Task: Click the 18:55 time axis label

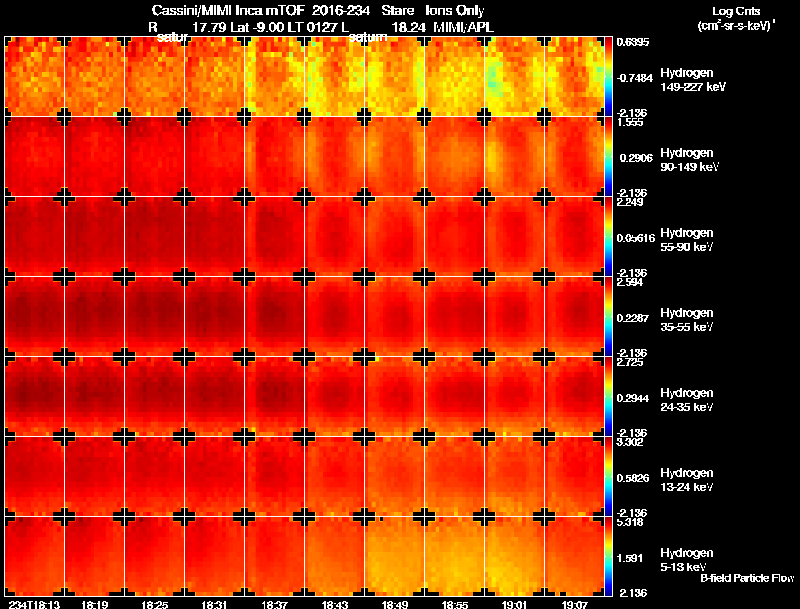Action: pos(455,604)
